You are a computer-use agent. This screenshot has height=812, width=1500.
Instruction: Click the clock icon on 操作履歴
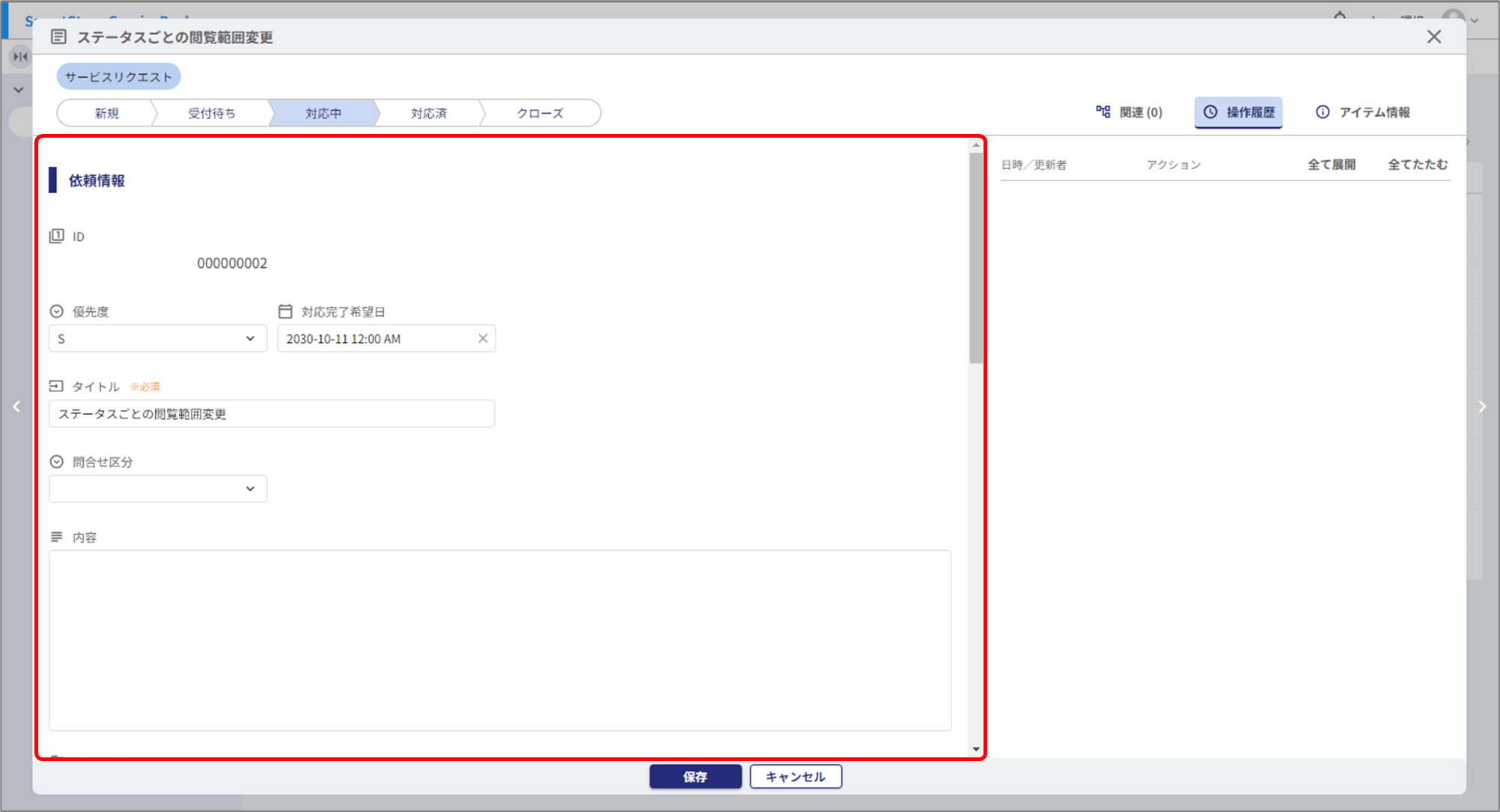click(x=1210, y=112)
